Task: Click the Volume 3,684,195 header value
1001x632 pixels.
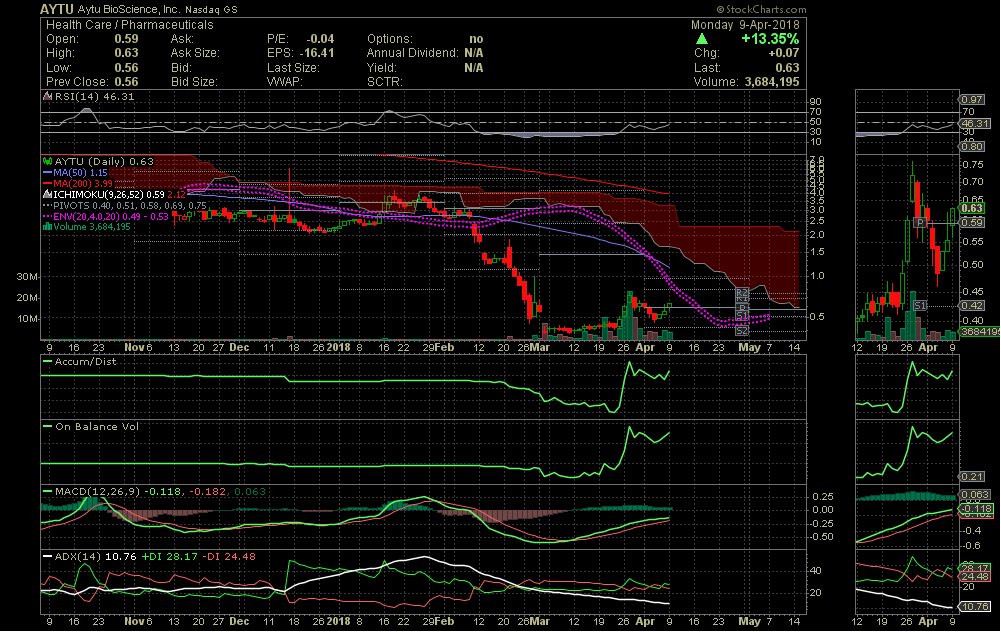Action: (772, 82)
